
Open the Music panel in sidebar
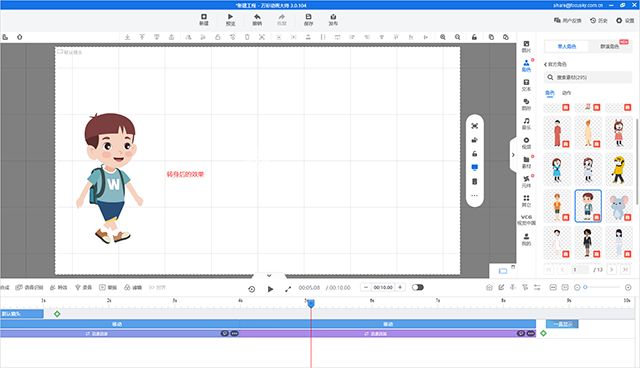coord(527,123)
